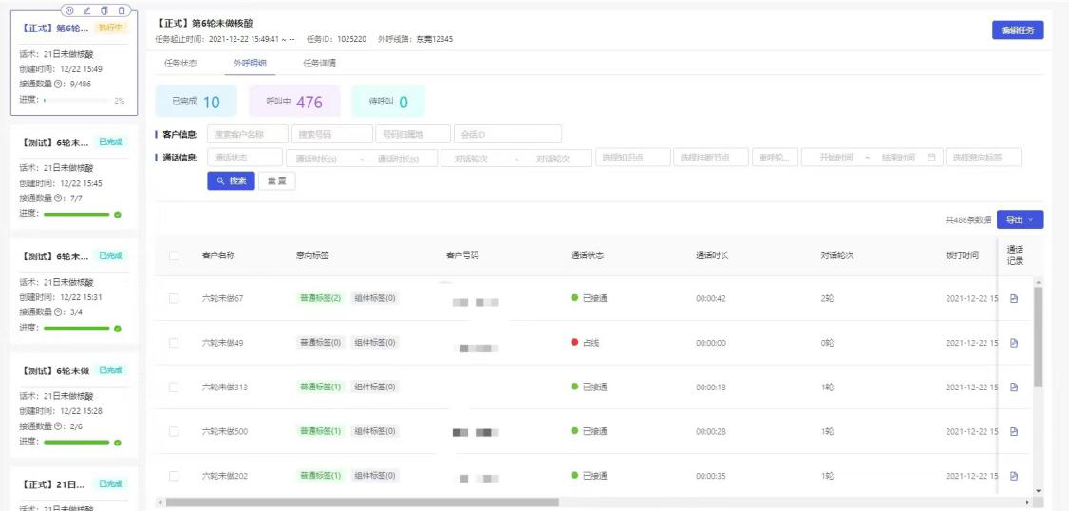Tick the checkbox for row 六轮未做67
Image resolution: width=1069 pixels, height=511 pixels.
tap(174, 299)
